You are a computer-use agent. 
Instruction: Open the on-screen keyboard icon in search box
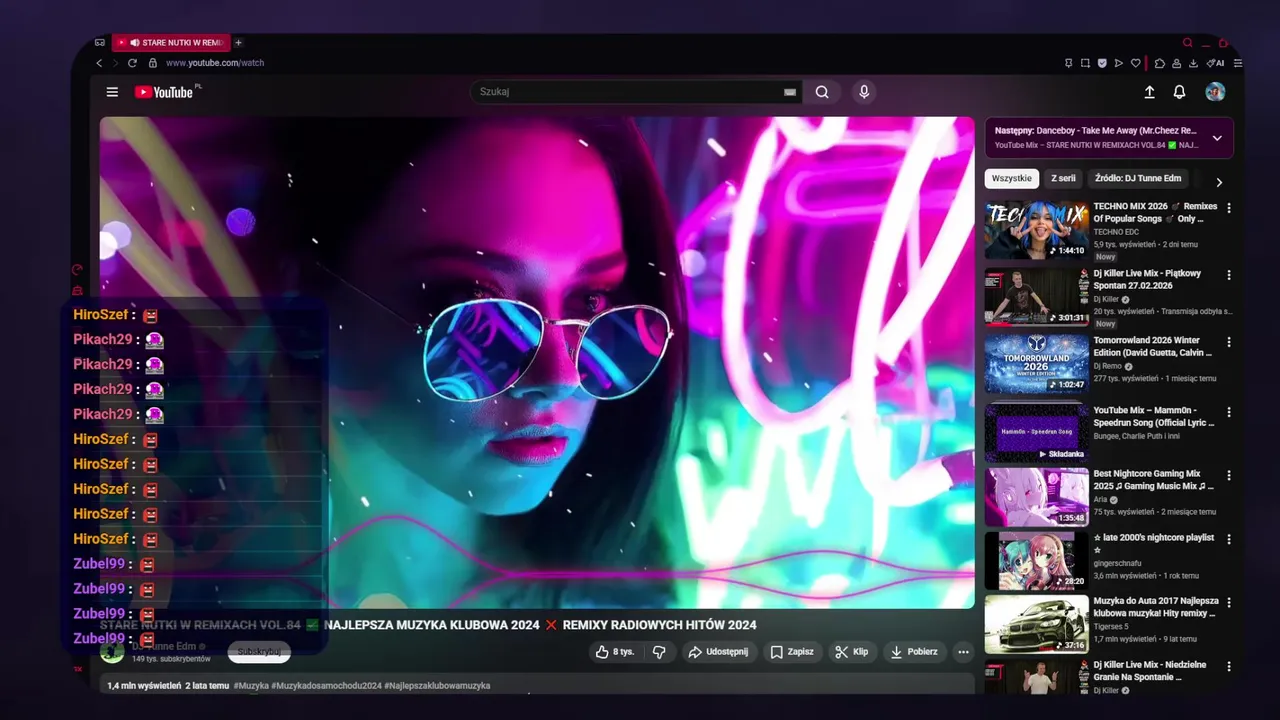790,92
